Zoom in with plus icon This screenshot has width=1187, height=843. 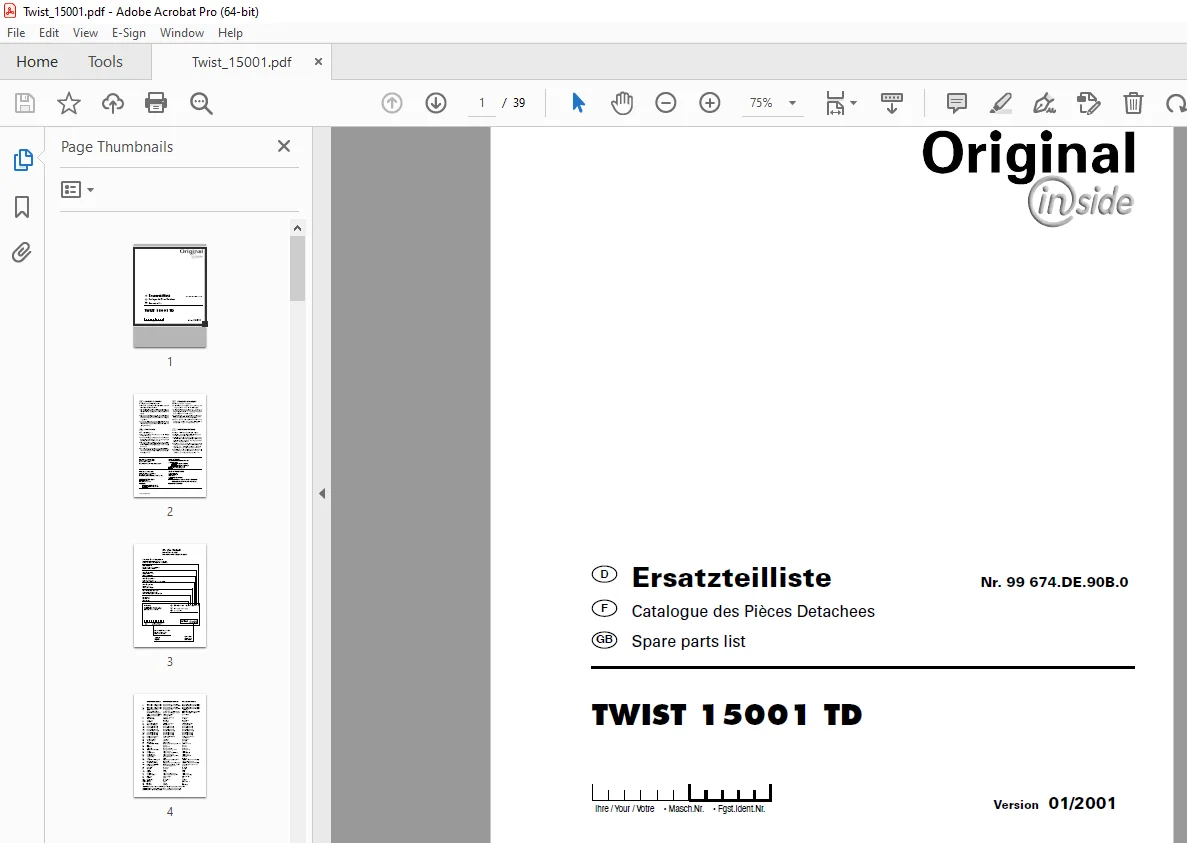709,103
